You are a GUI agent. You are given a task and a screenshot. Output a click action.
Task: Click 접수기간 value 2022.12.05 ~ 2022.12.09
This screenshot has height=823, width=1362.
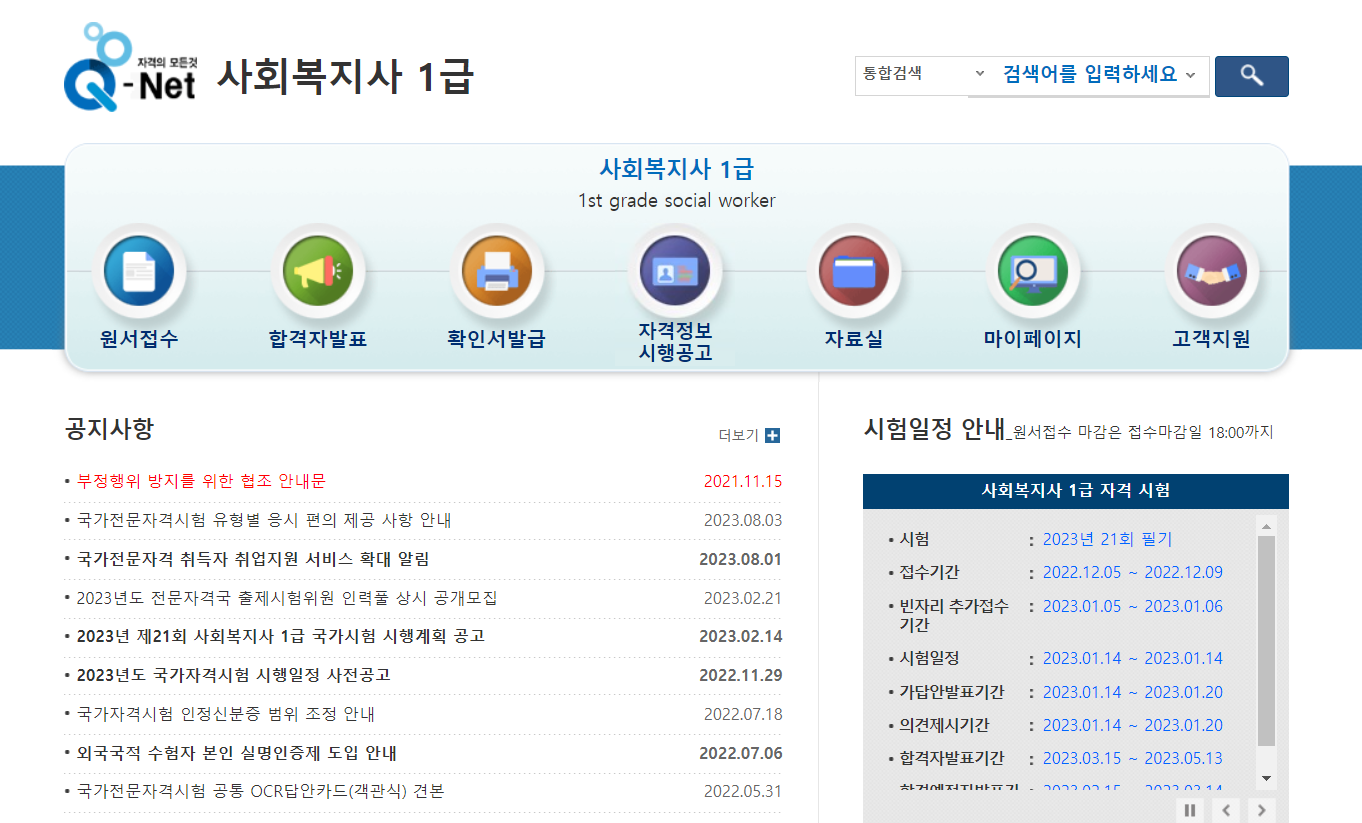1133,572
